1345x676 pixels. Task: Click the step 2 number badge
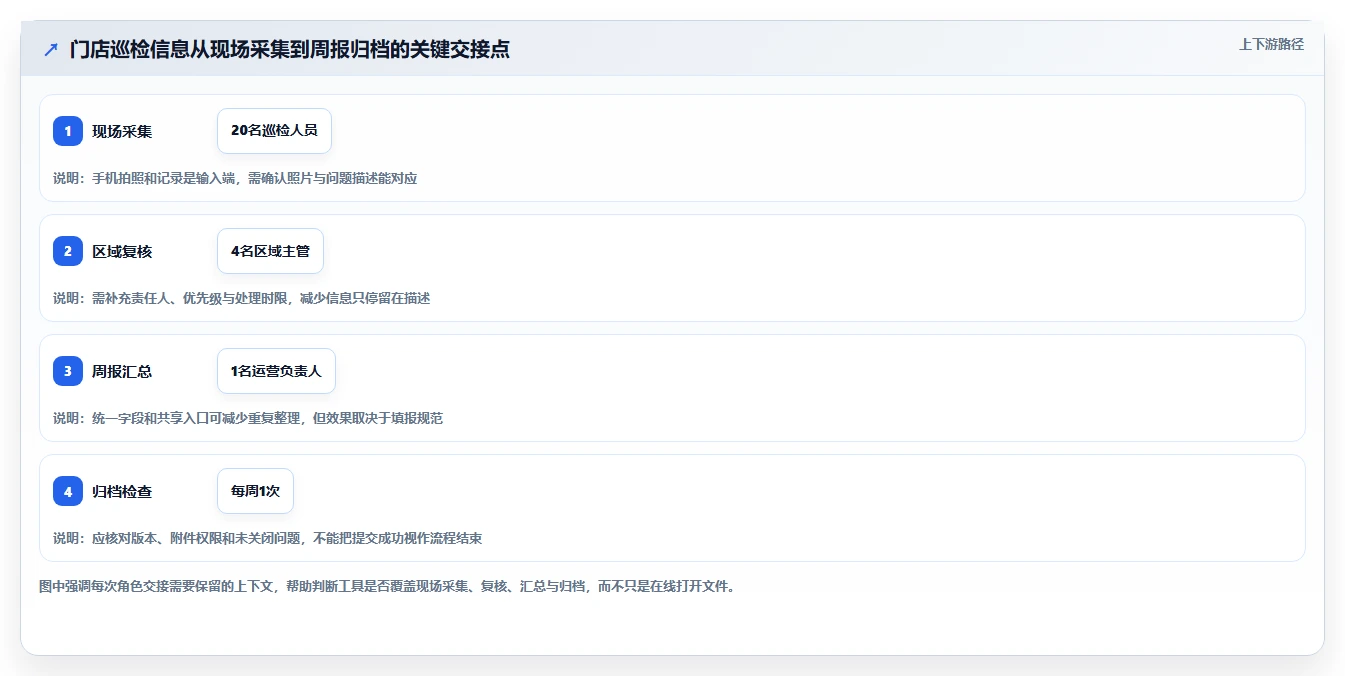68,251
